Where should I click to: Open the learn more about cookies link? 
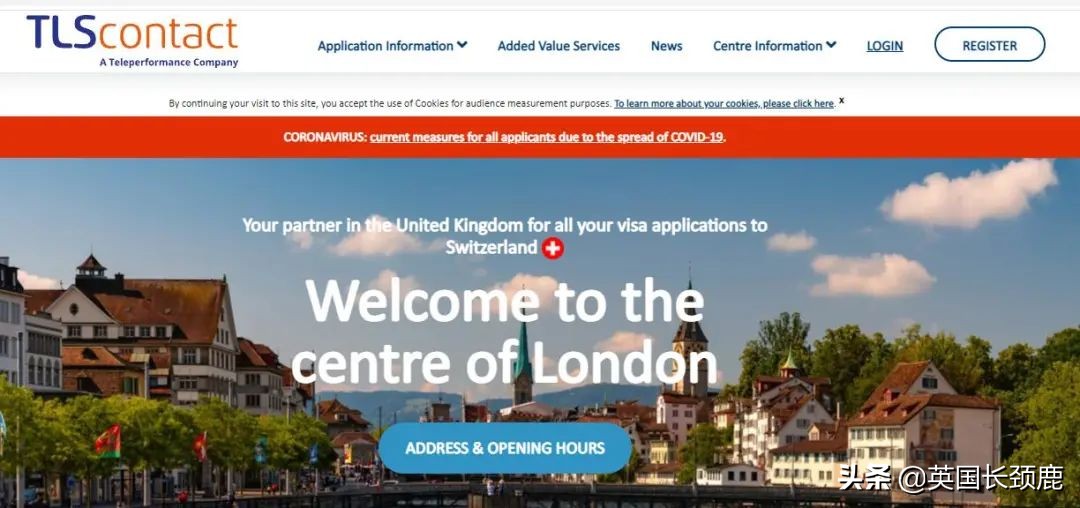click(x=724, y=104)
